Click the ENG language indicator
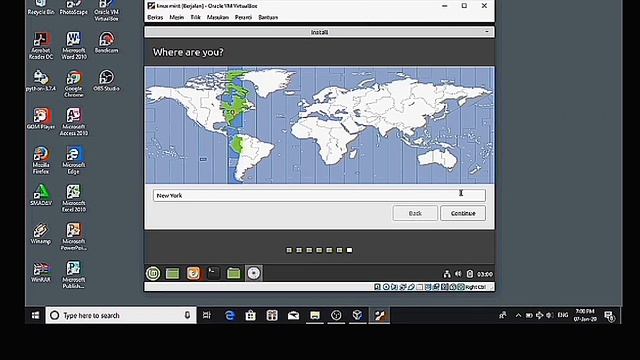Screen dimensions: 640x360 563,315
